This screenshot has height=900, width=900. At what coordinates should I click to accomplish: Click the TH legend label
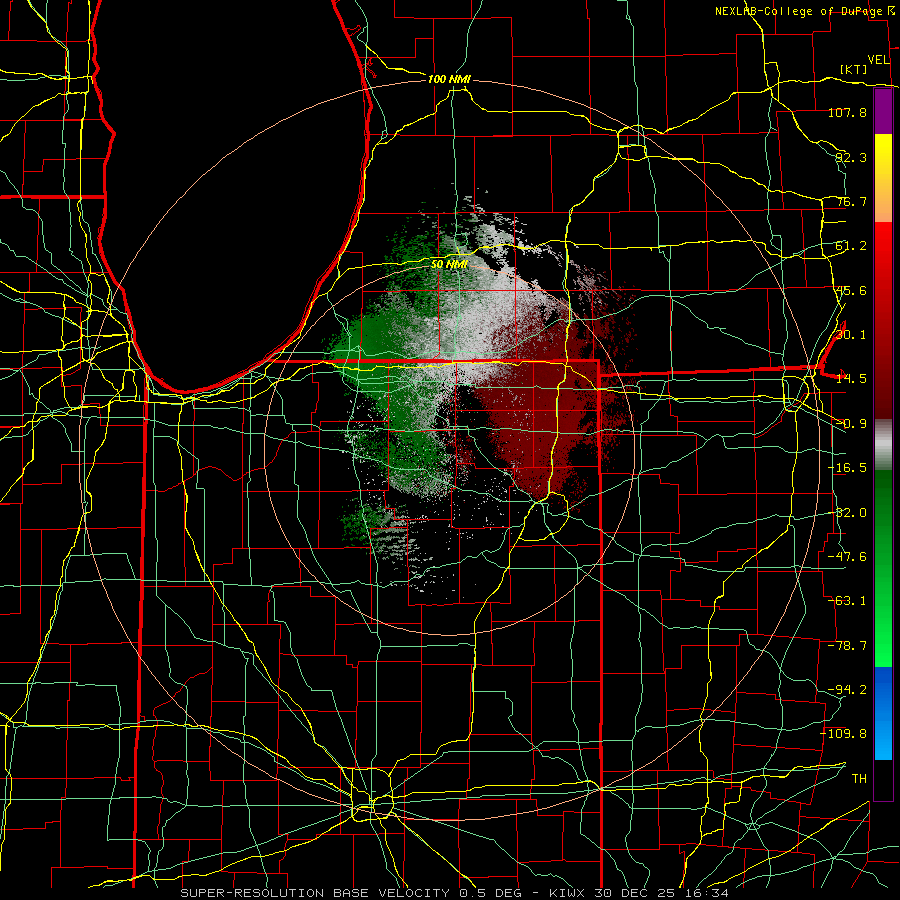(859, 779)
